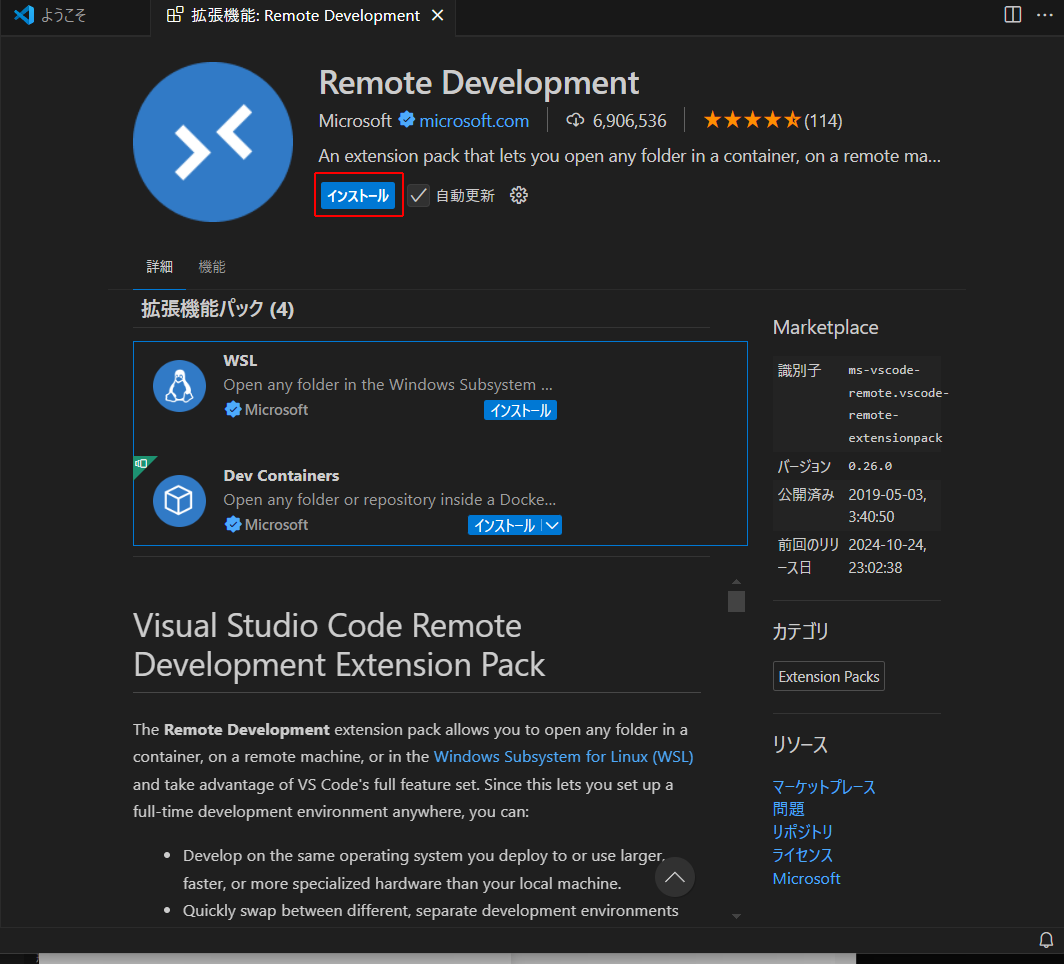Viewport: 1064px width, 964px height.
Task: Click the Microsoft publisher under Dev Containers
Action: pos(276,525)
